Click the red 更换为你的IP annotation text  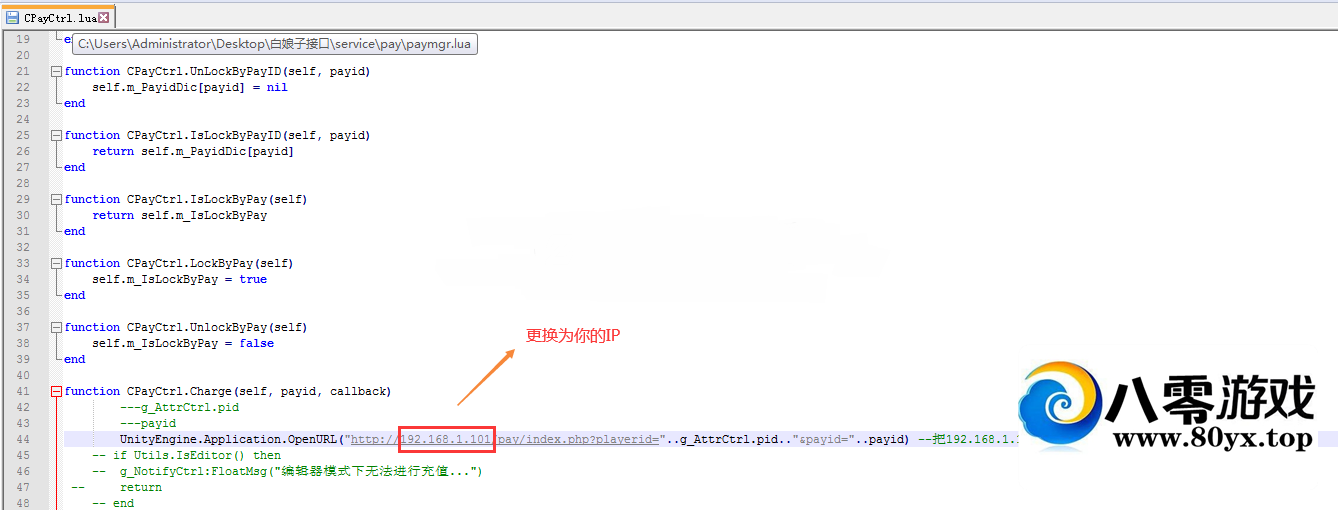(573, 336)
